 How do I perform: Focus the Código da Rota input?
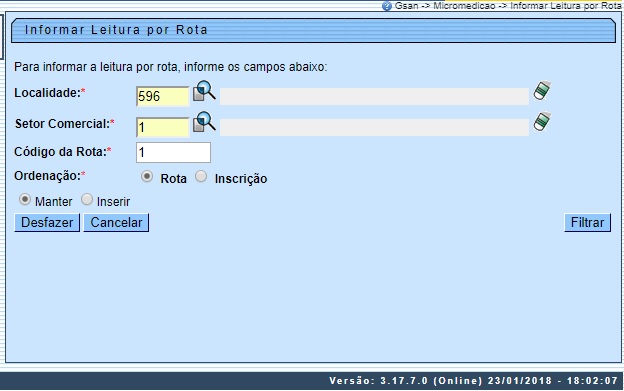coord(174,152)
